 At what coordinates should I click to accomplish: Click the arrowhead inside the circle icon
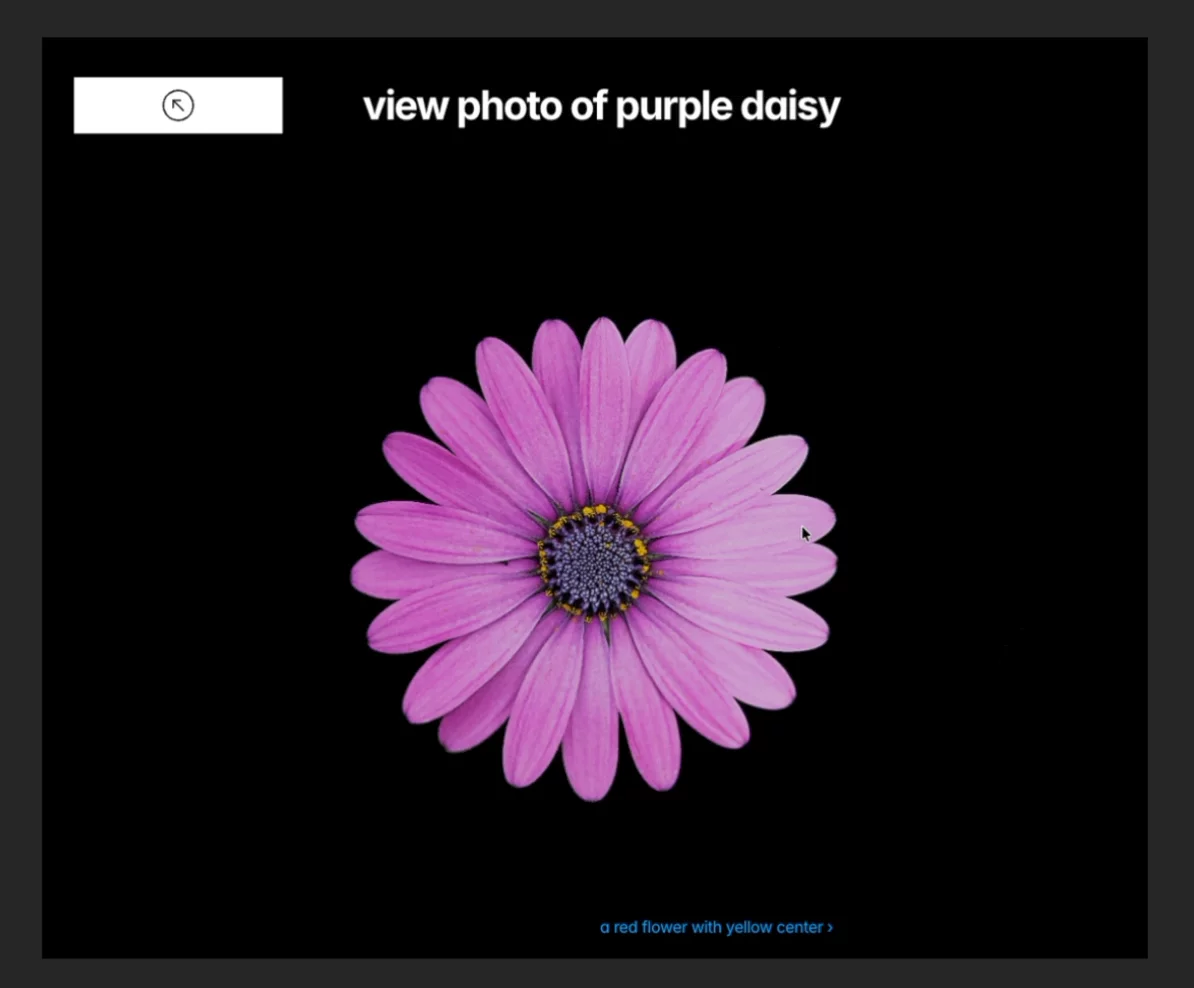pyautogui.click(x=175, y=101)
